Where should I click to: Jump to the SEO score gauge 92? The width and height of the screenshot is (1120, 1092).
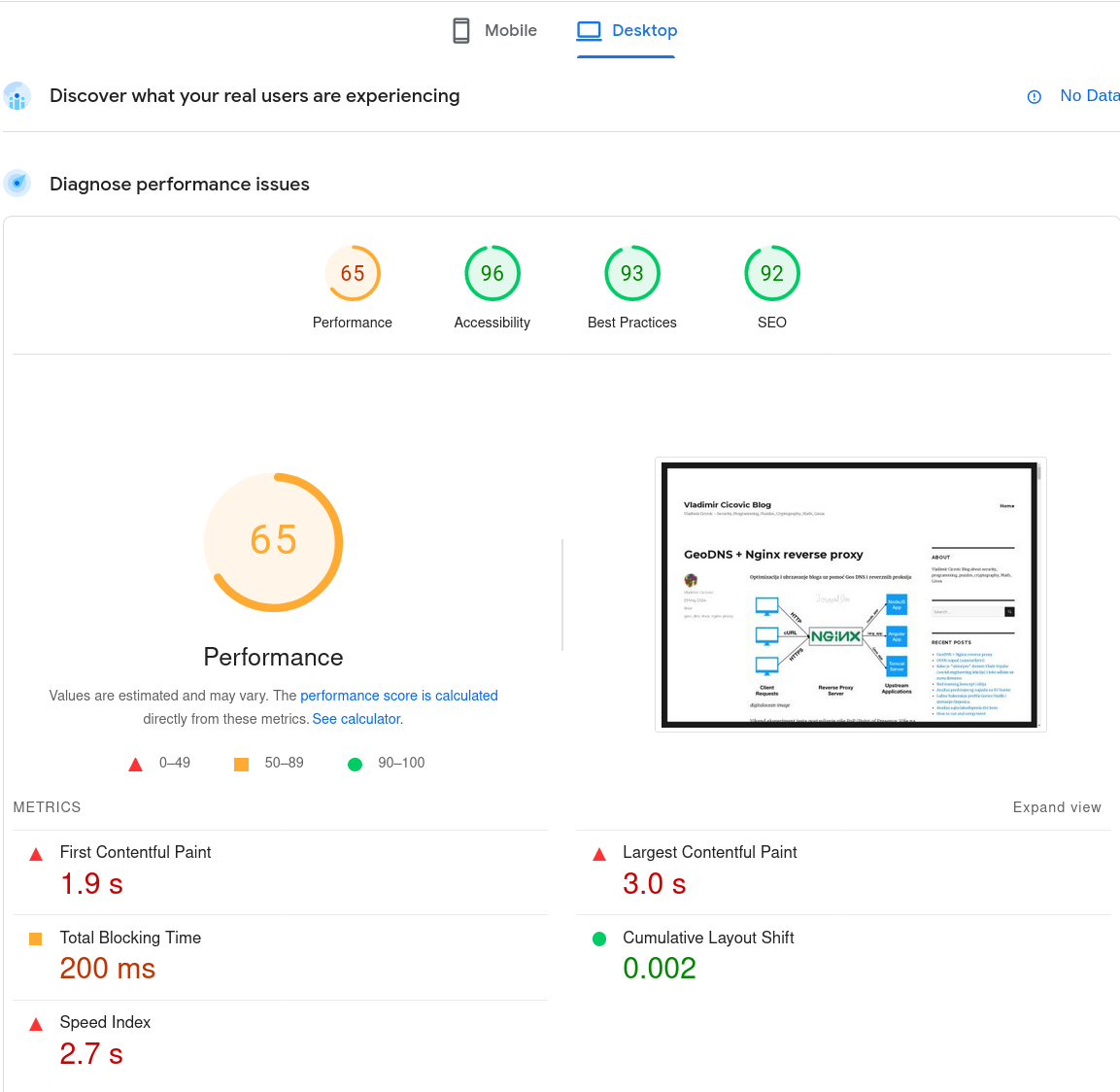click(x=772, y=273)
